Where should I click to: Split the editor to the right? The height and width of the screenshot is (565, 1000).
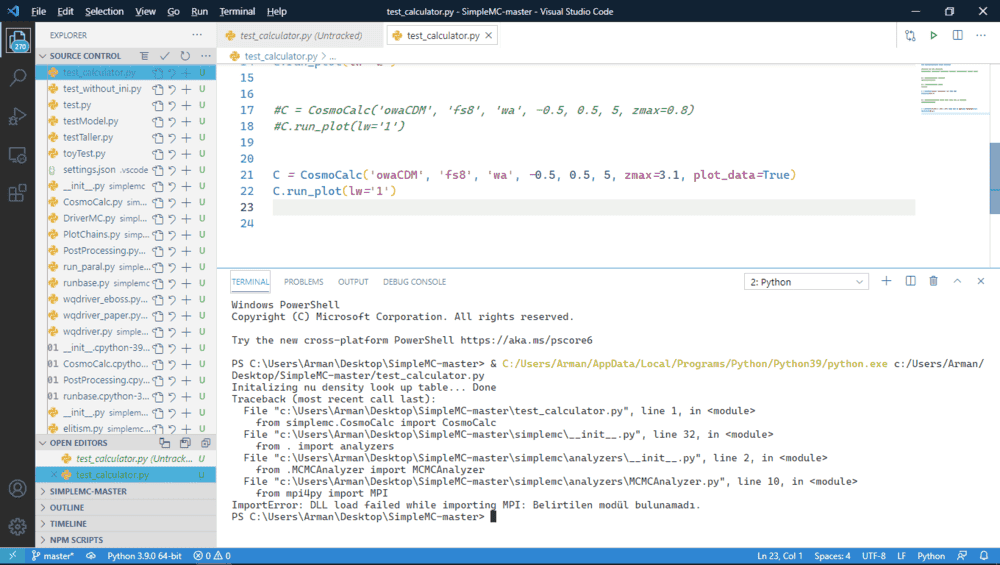958,36
